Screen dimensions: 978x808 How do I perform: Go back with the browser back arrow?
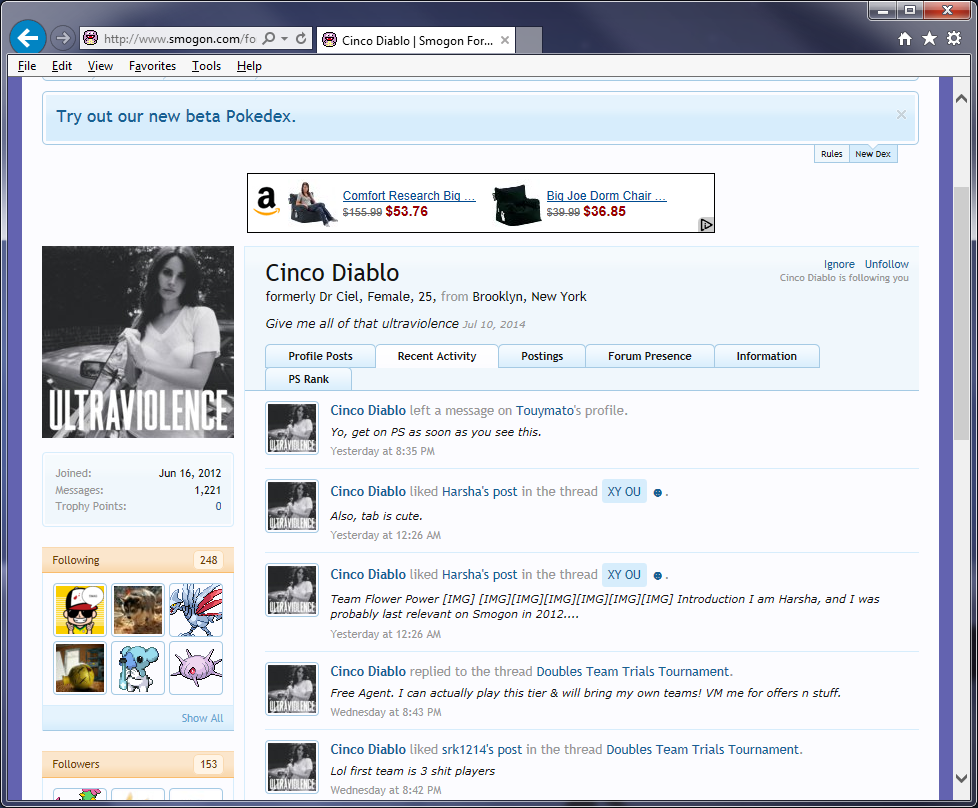[x=27, y=38]
